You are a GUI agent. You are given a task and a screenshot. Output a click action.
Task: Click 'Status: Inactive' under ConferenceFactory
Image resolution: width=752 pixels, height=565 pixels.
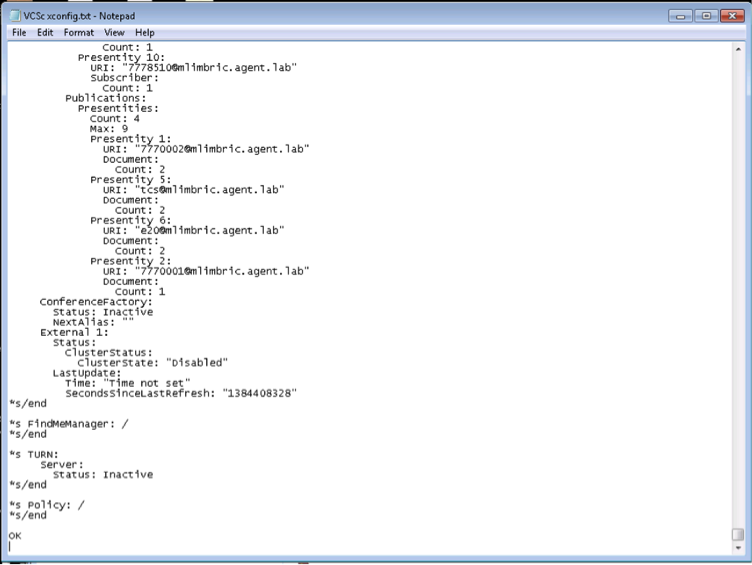point(103,312)
